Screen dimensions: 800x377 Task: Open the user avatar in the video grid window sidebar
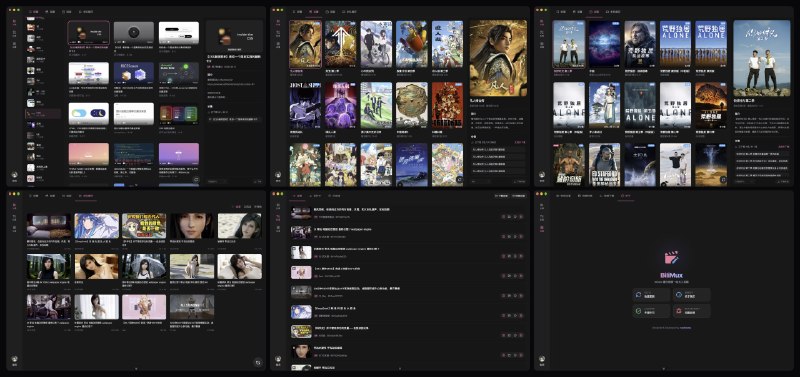coord(14,359)
